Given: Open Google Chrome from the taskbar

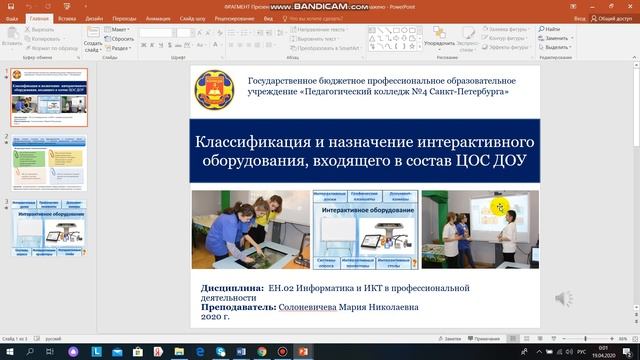Looking at the screenshot, I should [262, 351].
